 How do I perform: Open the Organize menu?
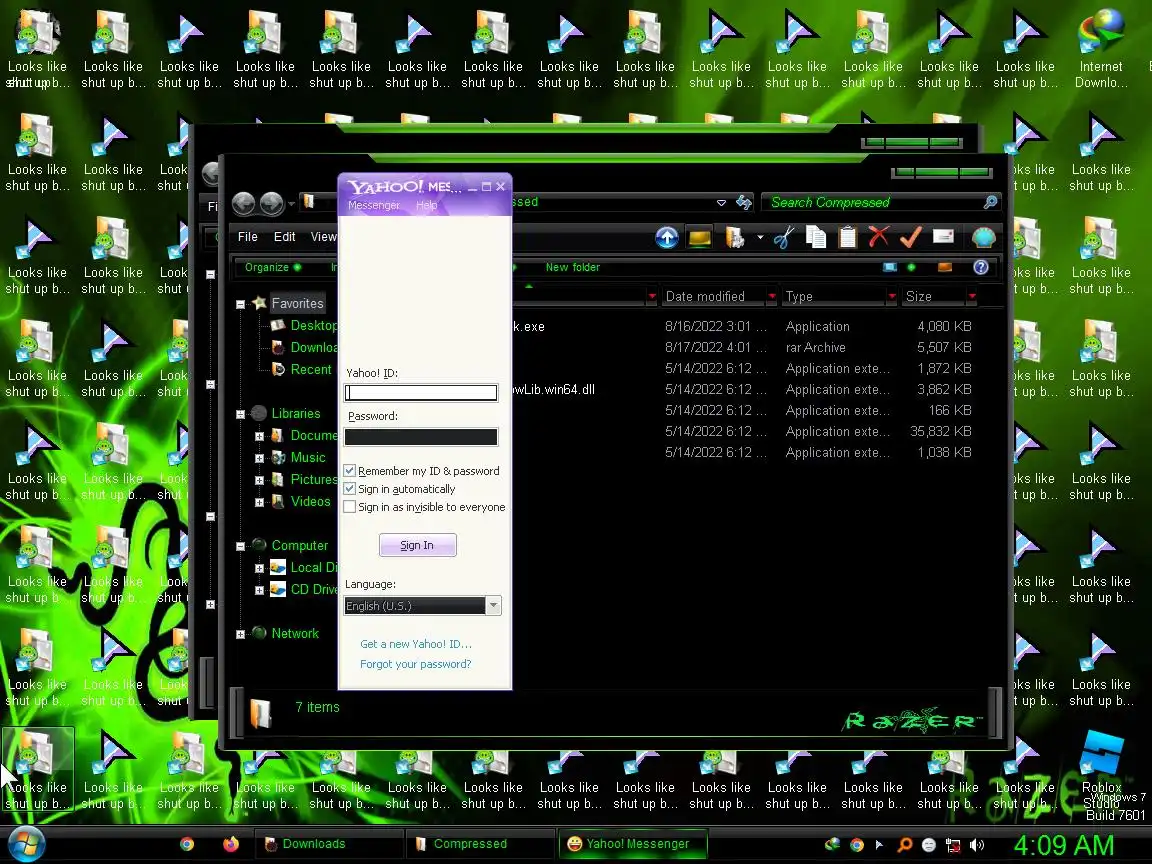273,267
